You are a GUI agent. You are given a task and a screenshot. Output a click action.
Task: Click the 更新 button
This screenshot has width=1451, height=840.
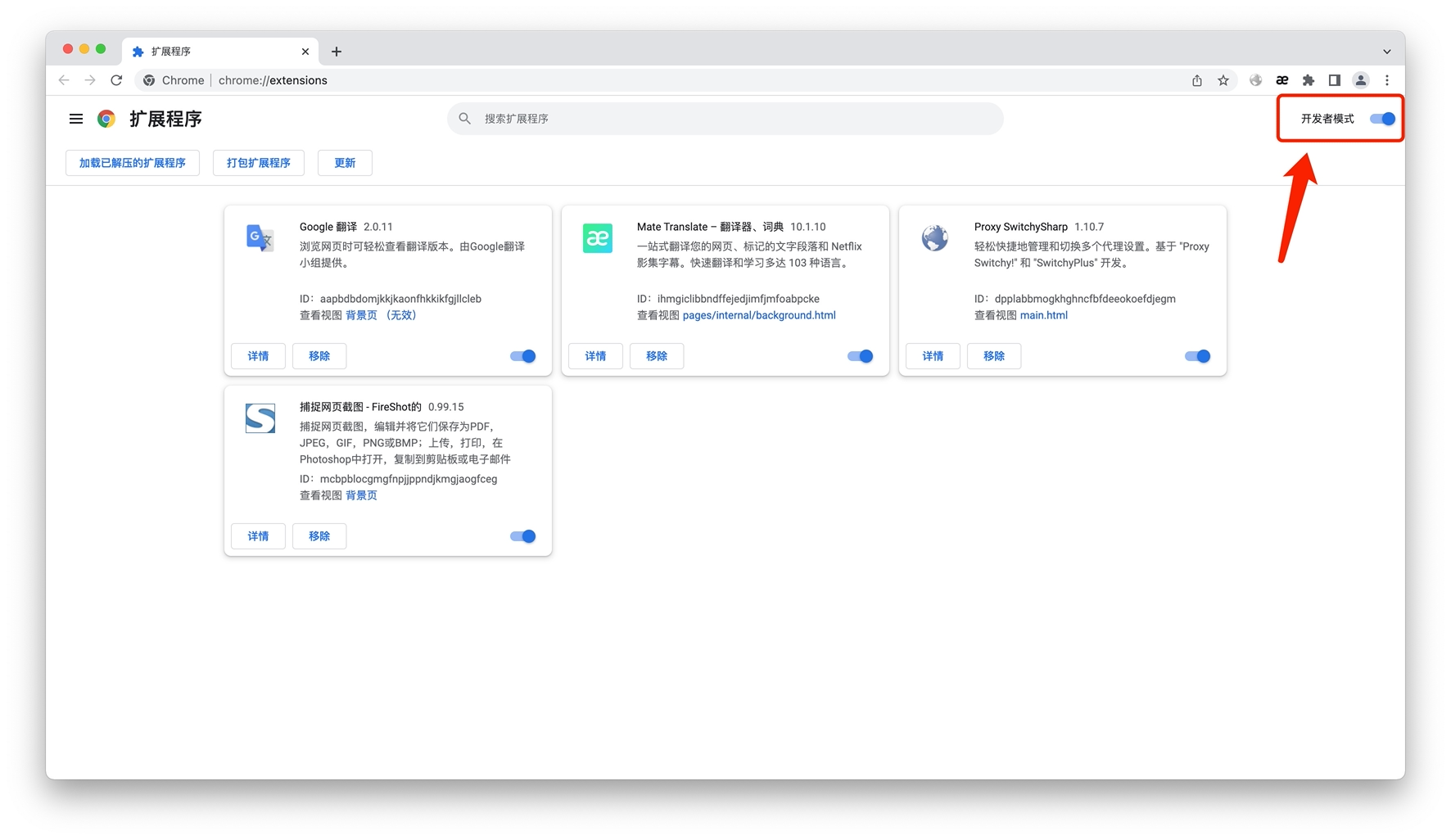tap(345, 163)
